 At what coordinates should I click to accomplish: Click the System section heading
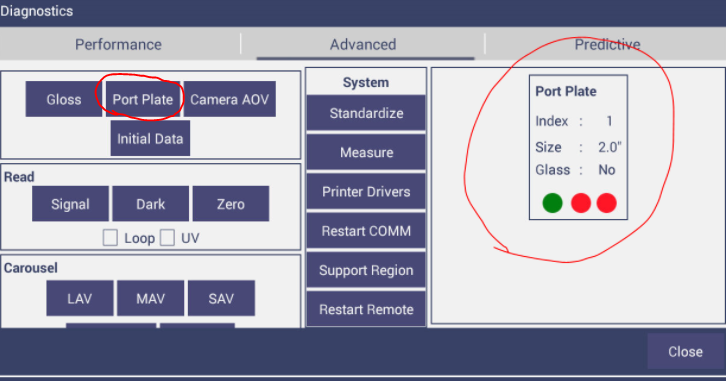tap(366, 83)
